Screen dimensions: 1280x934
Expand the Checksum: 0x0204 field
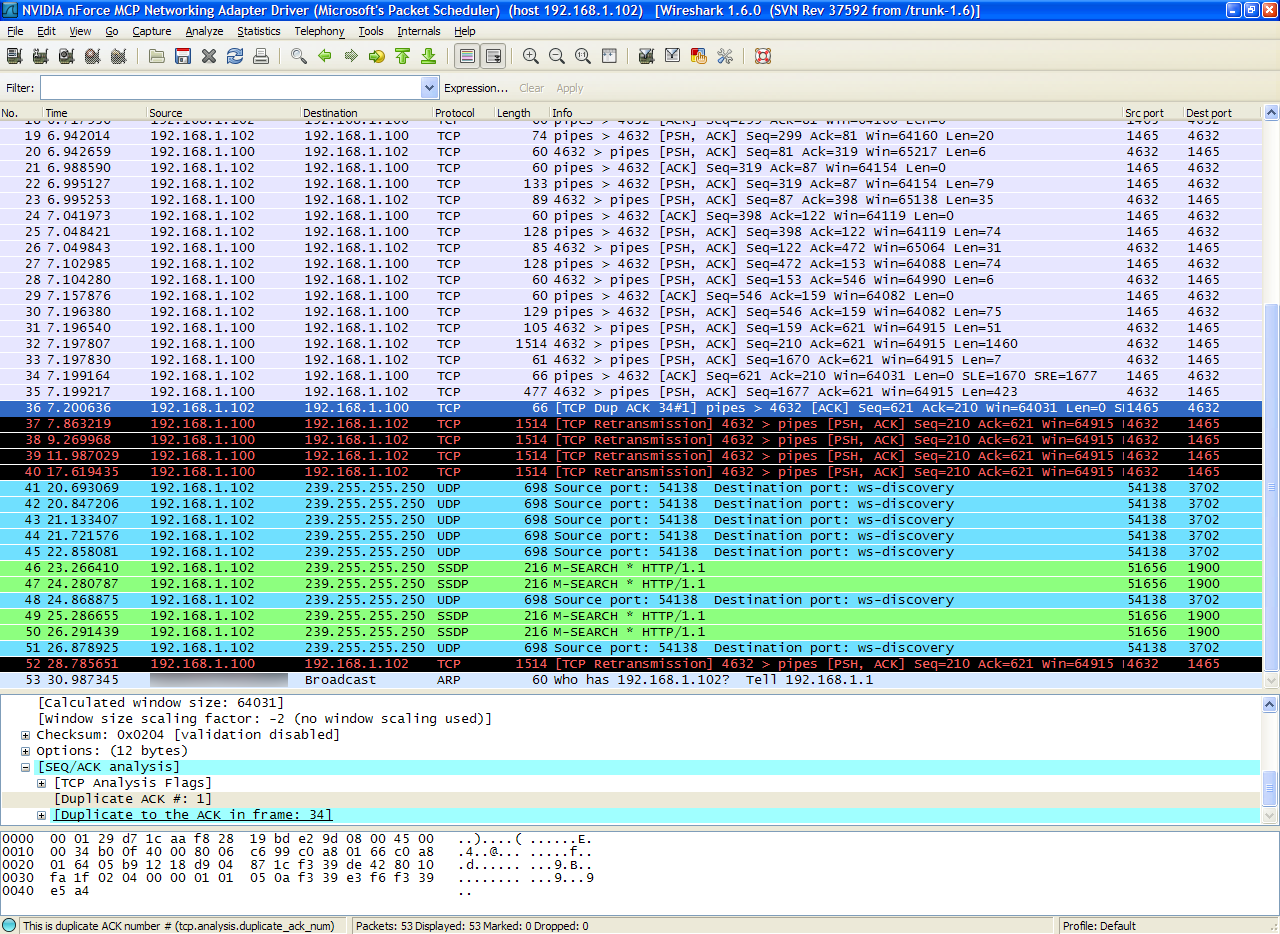click(x=26, y=735)
